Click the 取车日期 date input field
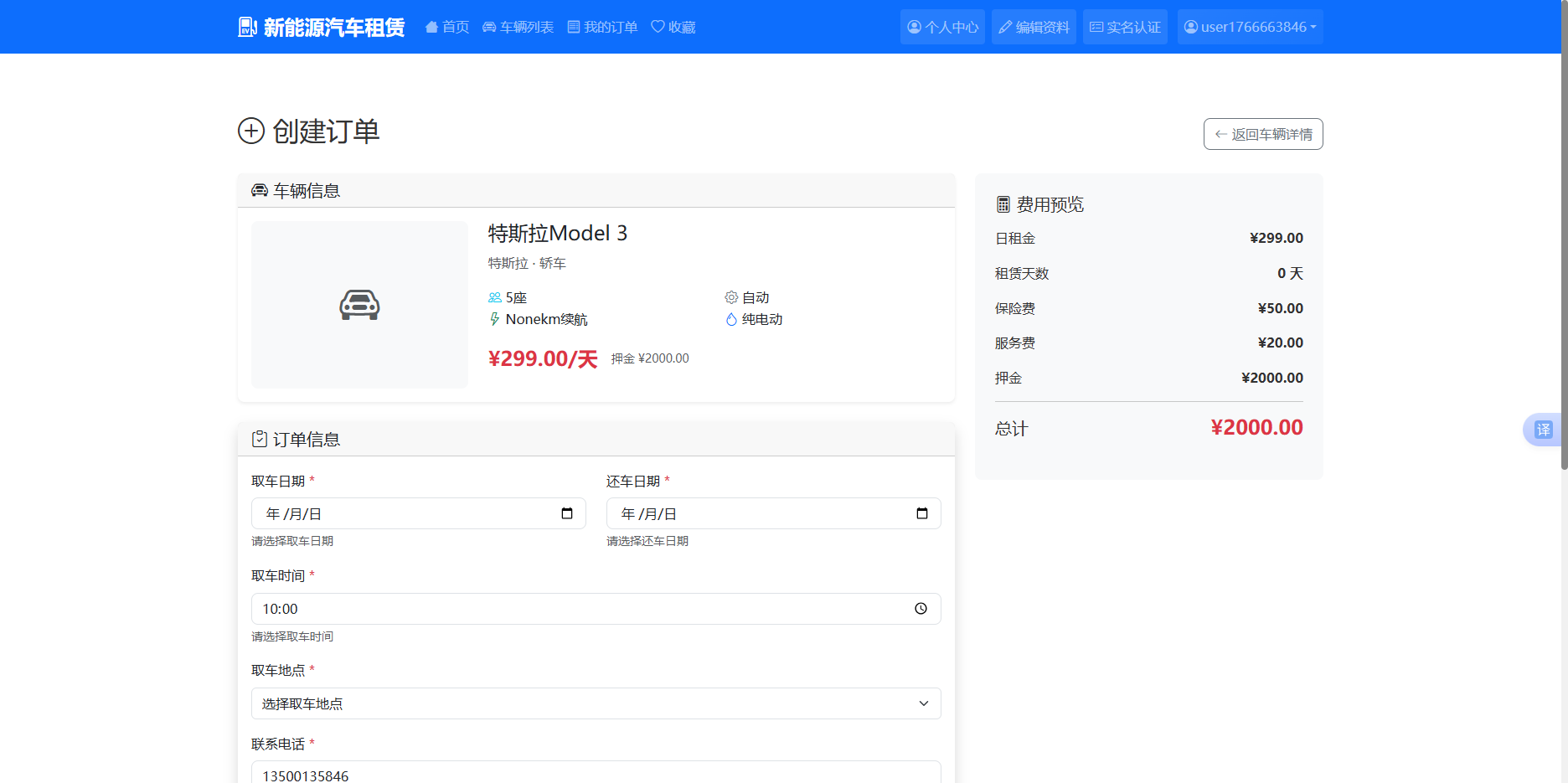This screenshot has height=783, width=1568. (x=419, y=513)
